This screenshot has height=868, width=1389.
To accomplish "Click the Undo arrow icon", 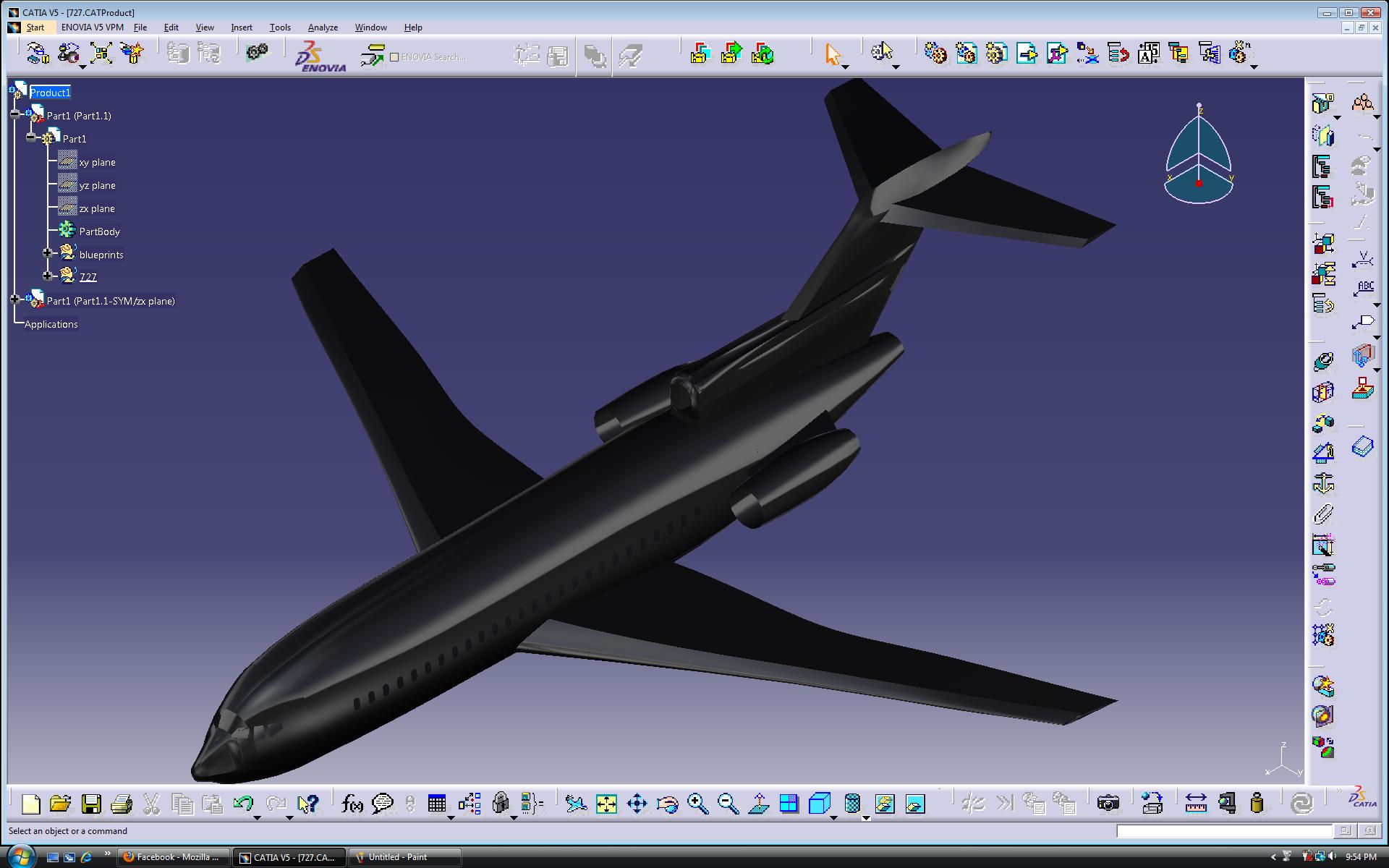I will [244, 803].
